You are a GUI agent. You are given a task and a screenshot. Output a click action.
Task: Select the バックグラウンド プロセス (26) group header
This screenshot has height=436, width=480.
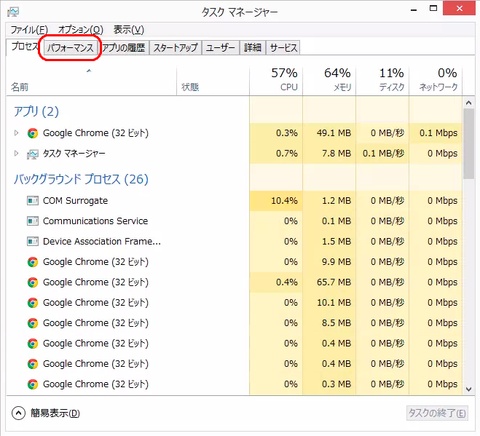click(81, 179)
